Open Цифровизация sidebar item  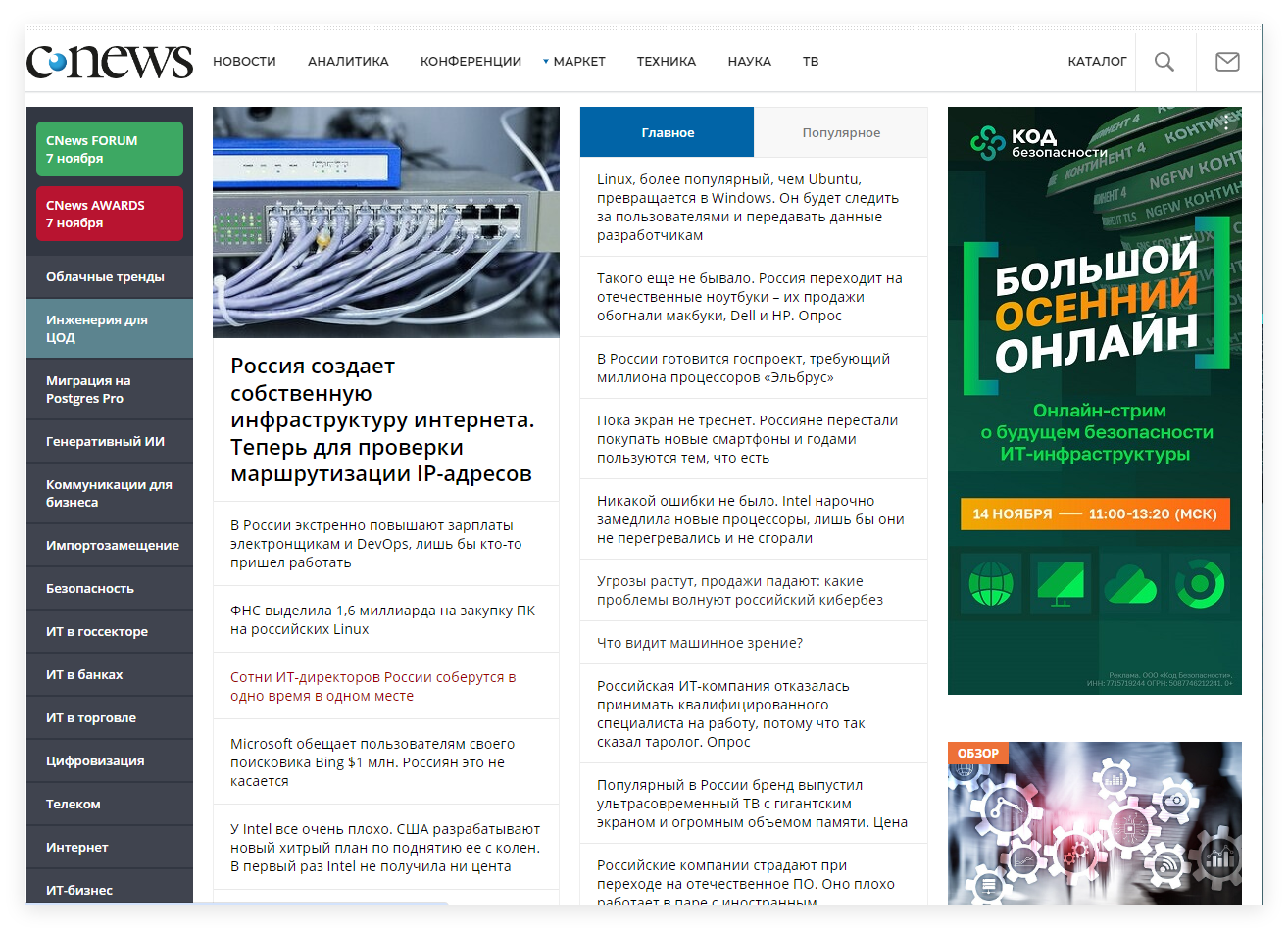coord(110,761)
